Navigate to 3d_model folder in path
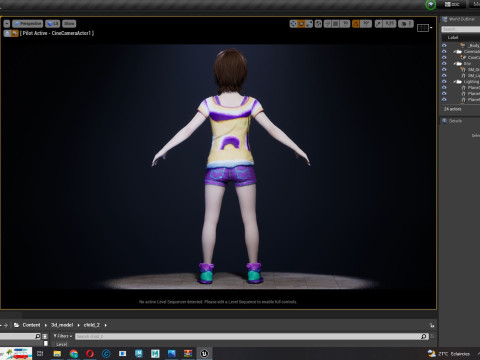The height and width of the screenshot is (360, 480). [62, 325]
